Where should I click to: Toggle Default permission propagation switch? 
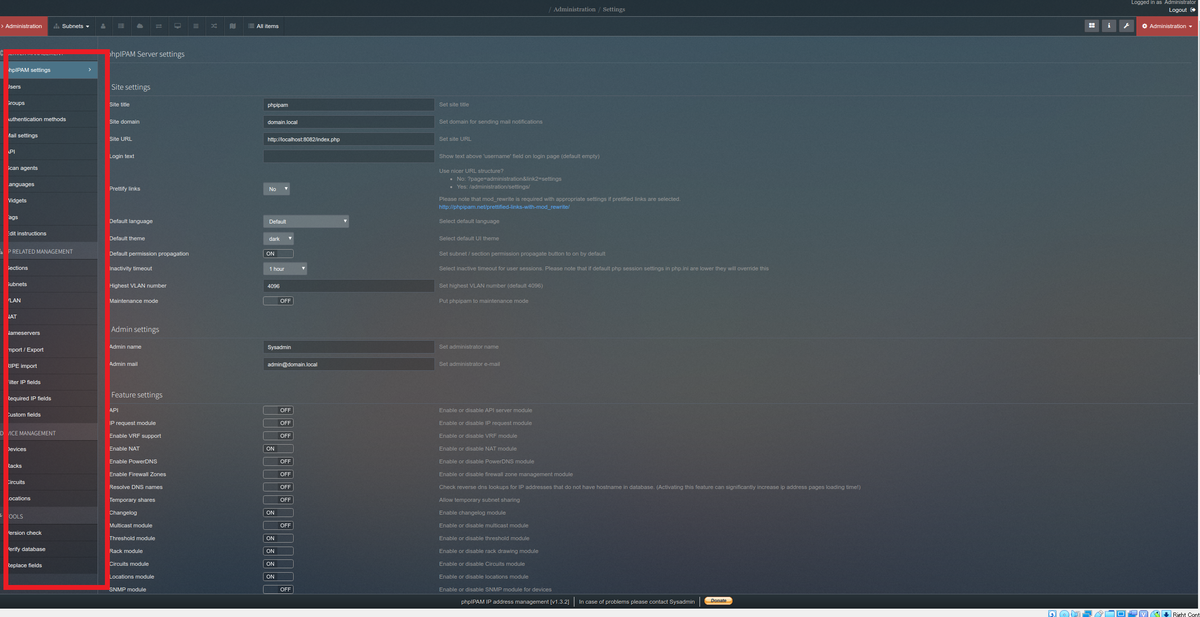[278, 254]
